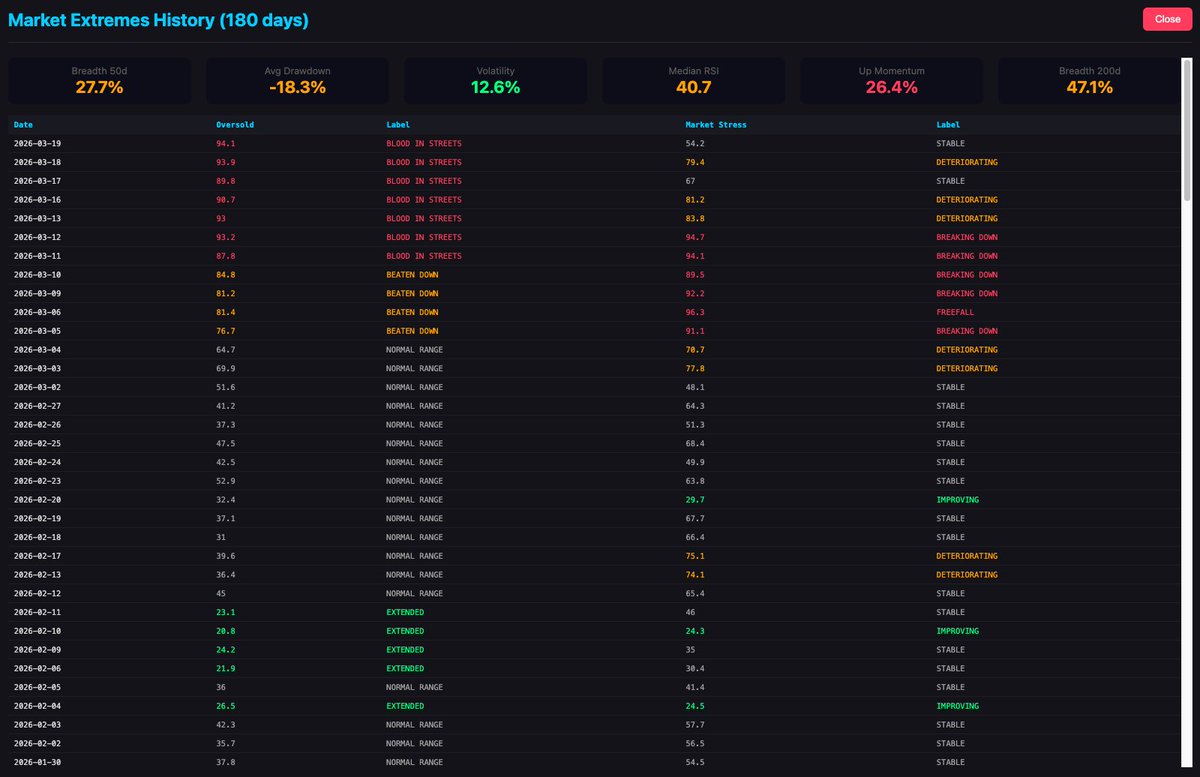The height and width of the screenshot is (777, 1200).
Task: Click the FREEFALL label
Action: click(x=954, y=312)
